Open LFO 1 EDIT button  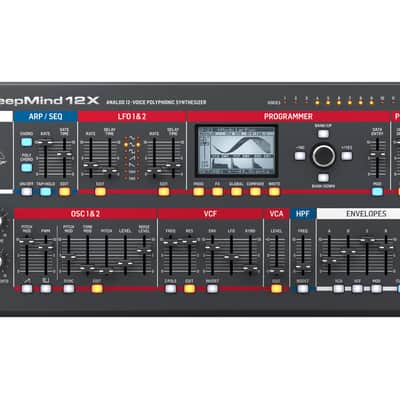(x=100, y=192)
